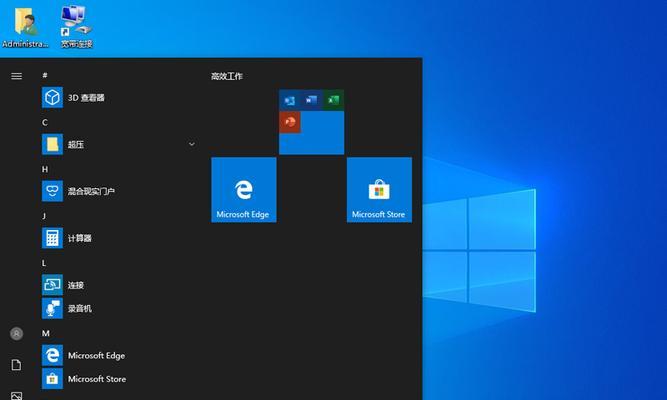This screenshot has width=667, height=400.
Task: Open the hamburger menu in Start
Action: 17,76
